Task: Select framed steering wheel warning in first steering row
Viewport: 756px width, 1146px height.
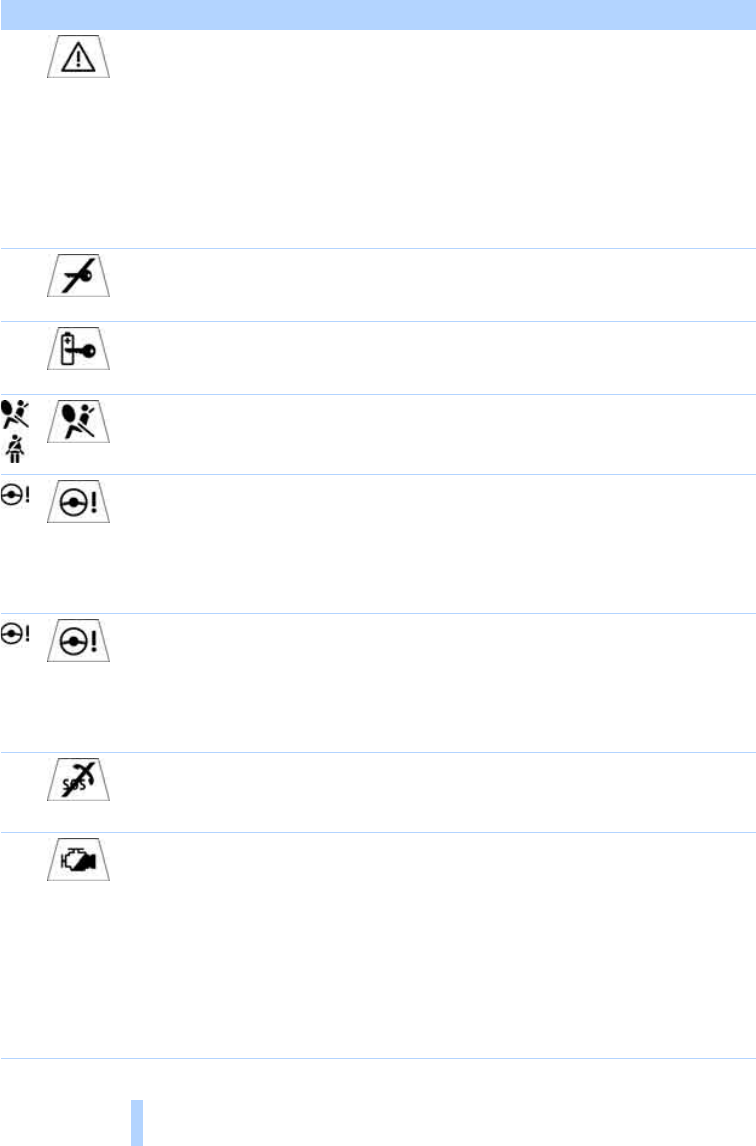Action: pyautogui.click(x=78, y=501)
